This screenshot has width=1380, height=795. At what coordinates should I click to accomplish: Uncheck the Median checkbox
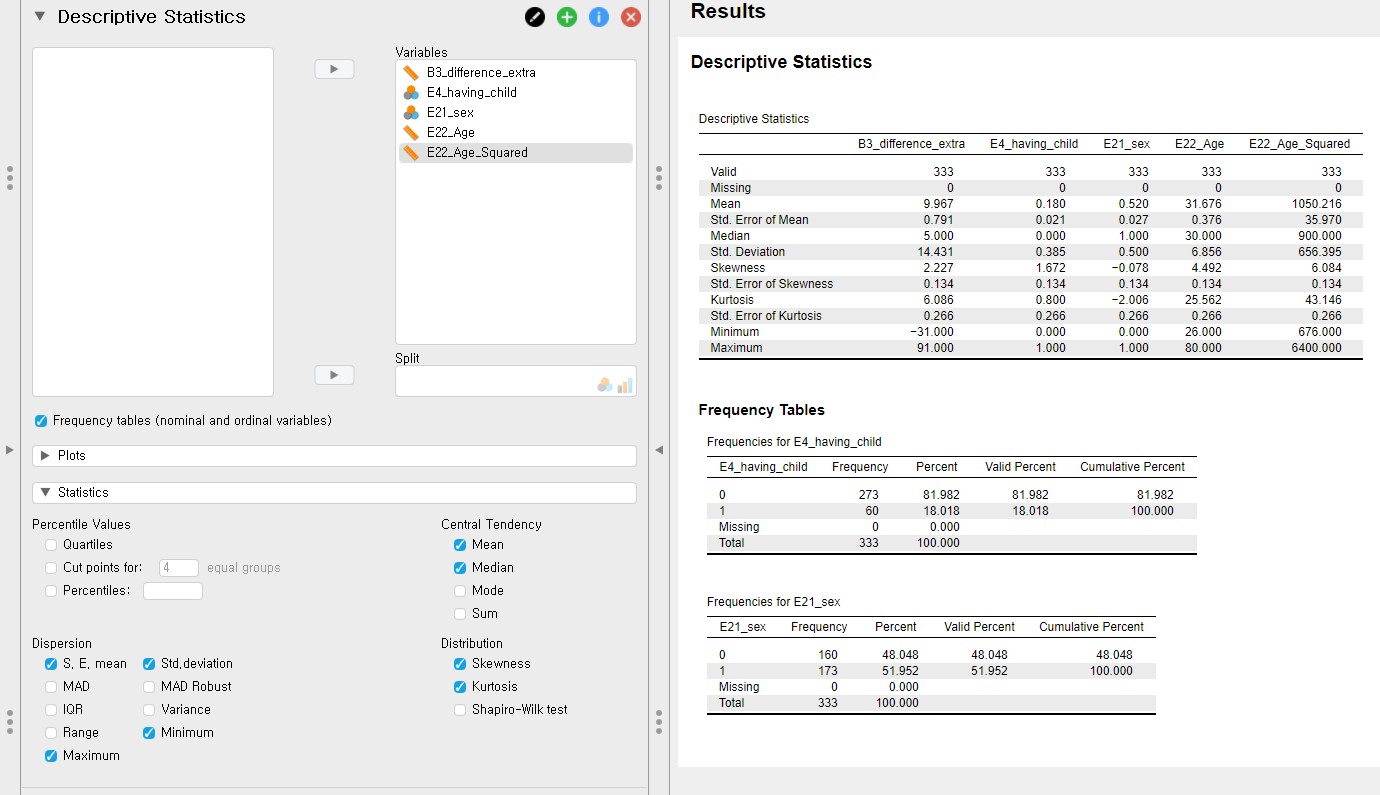point(460,568)
